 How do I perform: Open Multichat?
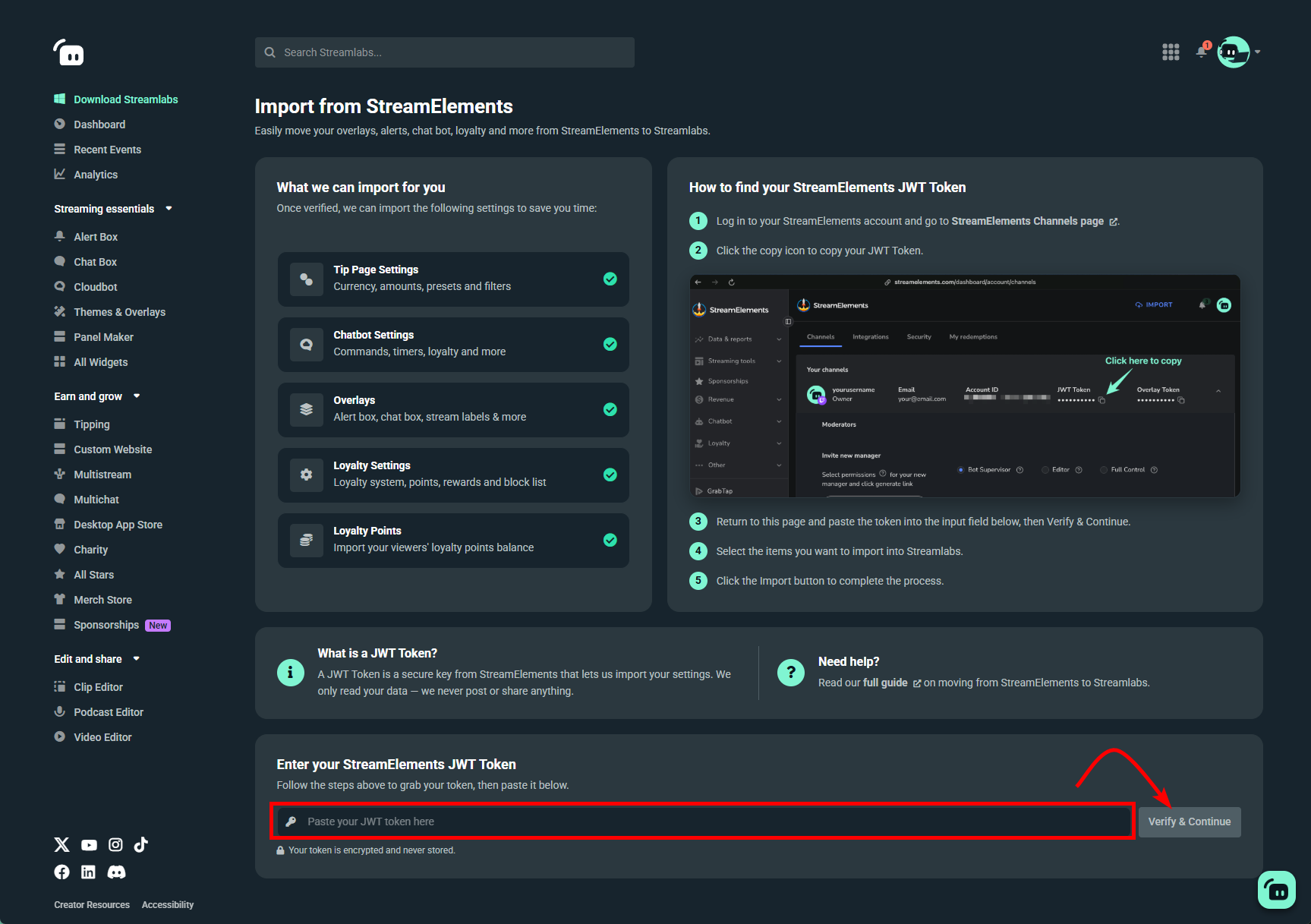(x=87, y=500)
